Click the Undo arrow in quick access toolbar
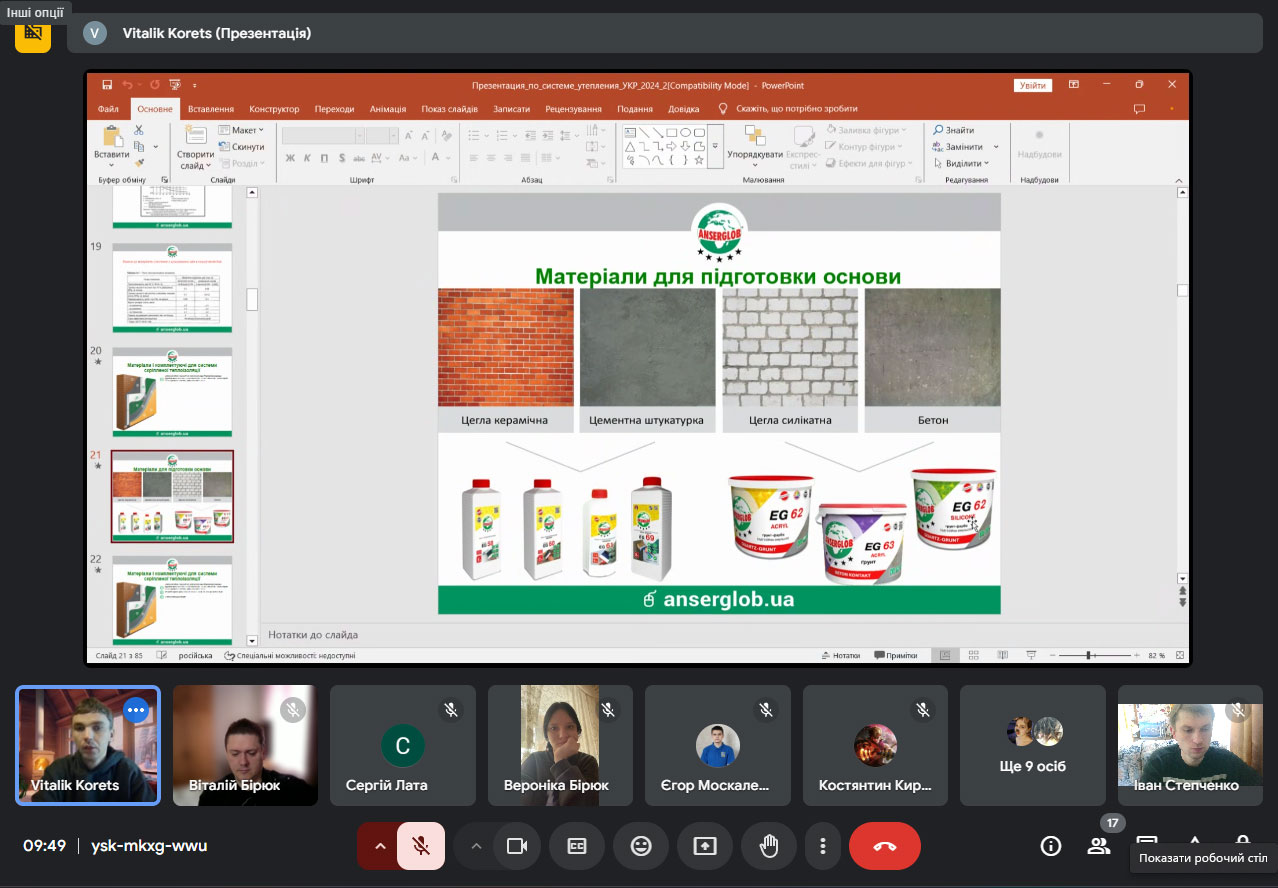The width and height of the screenshot is (1278, 888). coord(127,85)
